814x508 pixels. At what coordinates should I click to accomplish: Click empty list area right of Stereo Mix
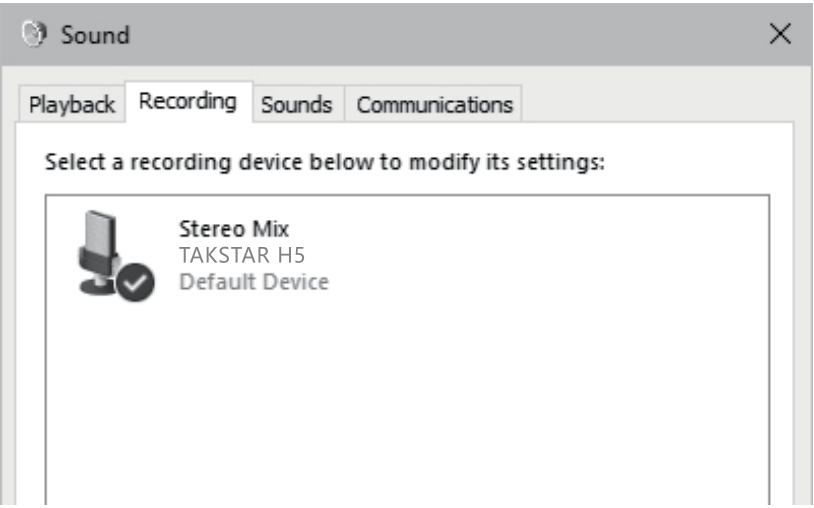tap(550, 250)
